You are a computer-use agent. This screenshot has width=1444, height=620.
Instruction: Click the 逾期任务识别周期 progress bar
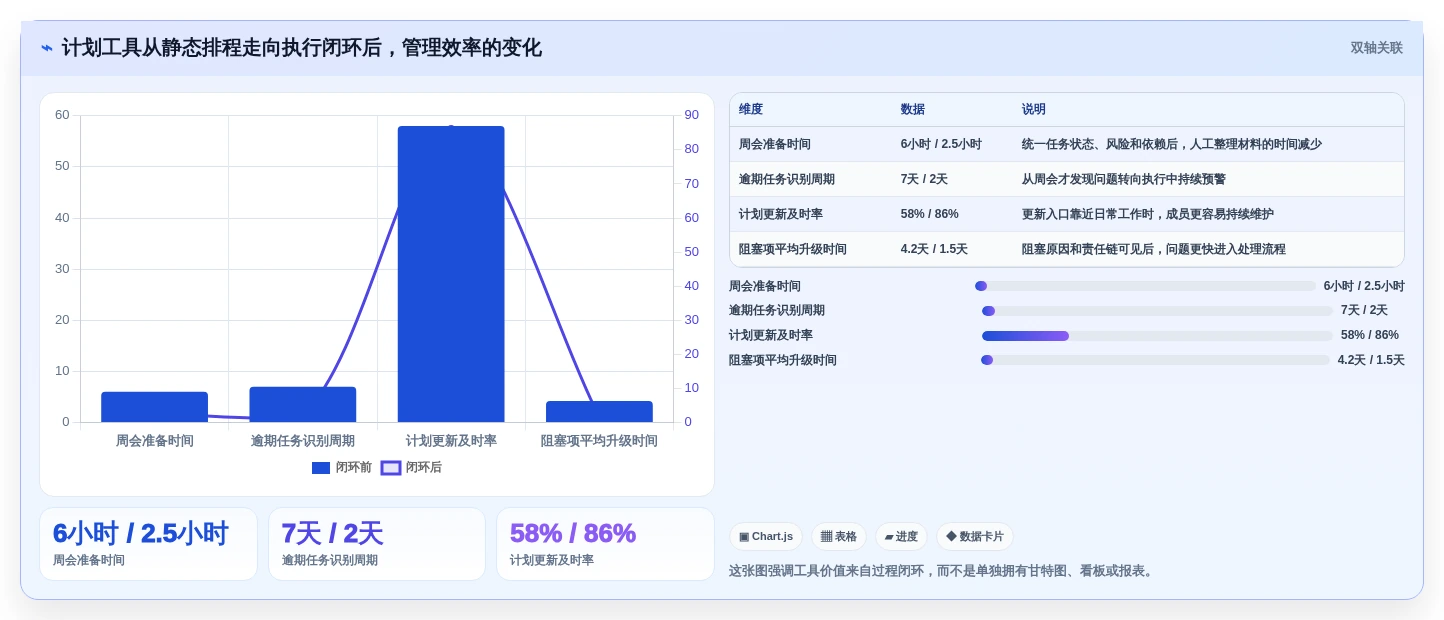(x=1157, y=311)
